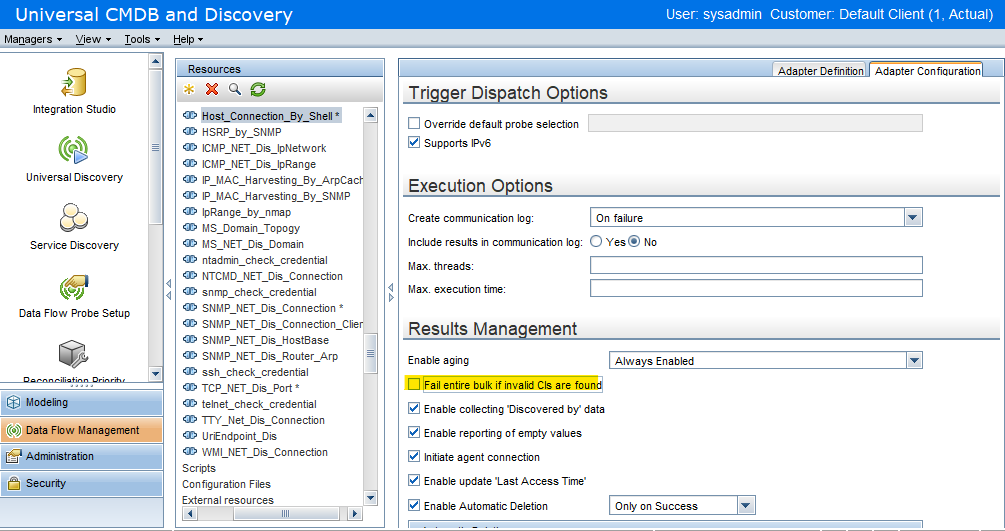The image size is (1005, 531).
Task: Open the Scripts folder
Action: [199, 468]
